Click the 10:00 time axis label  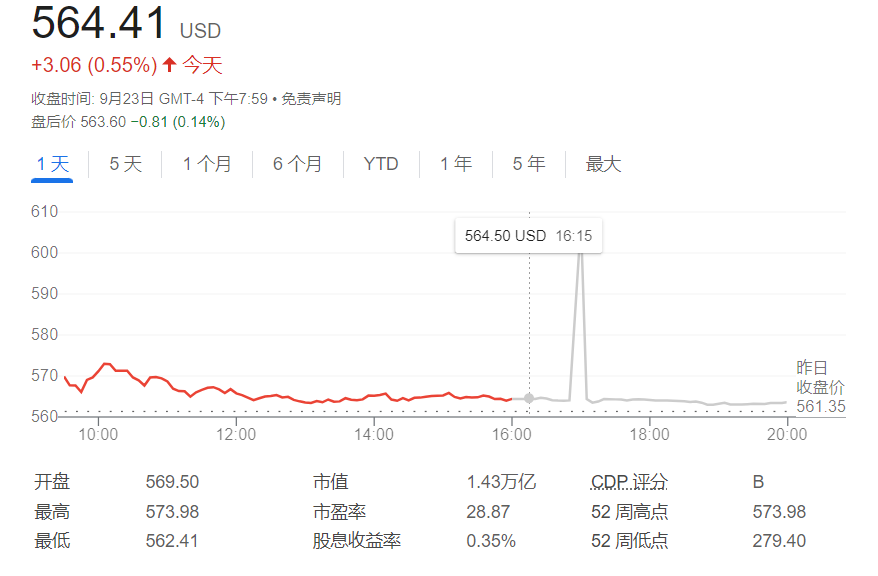[x=98, y=435]
